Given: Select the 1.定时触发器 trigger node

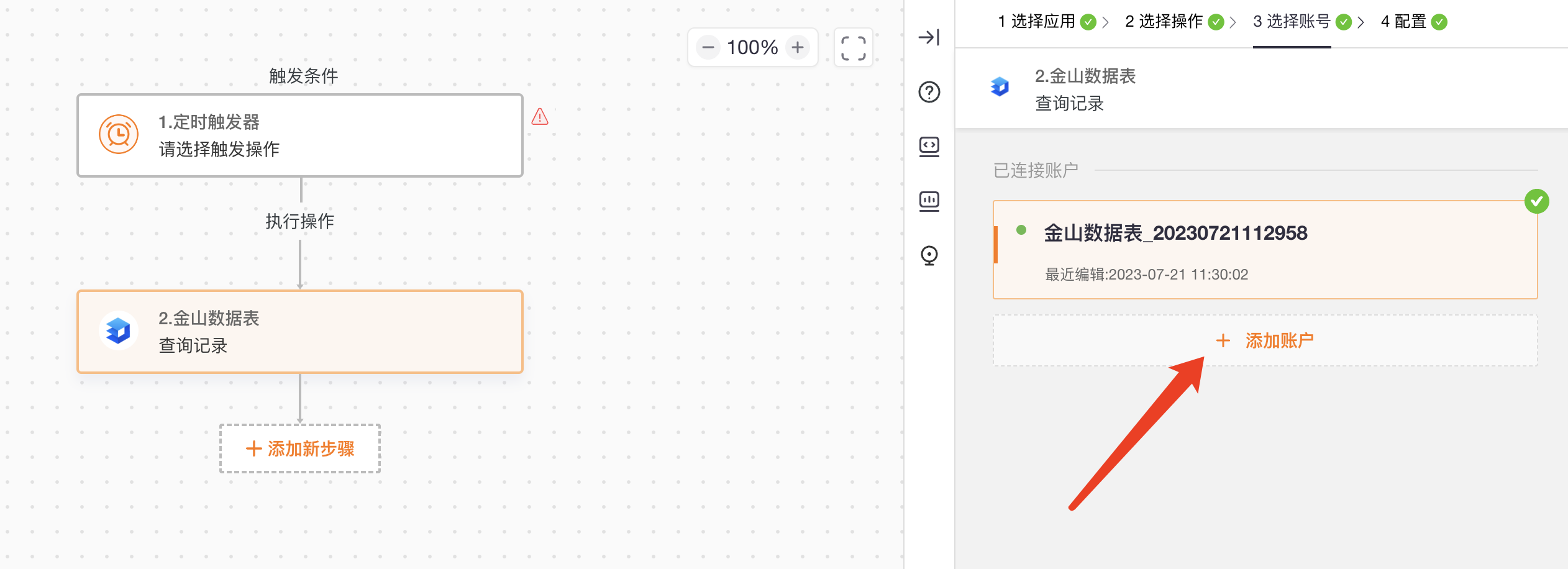Looking at the screenshot, I should click(300, 135).
